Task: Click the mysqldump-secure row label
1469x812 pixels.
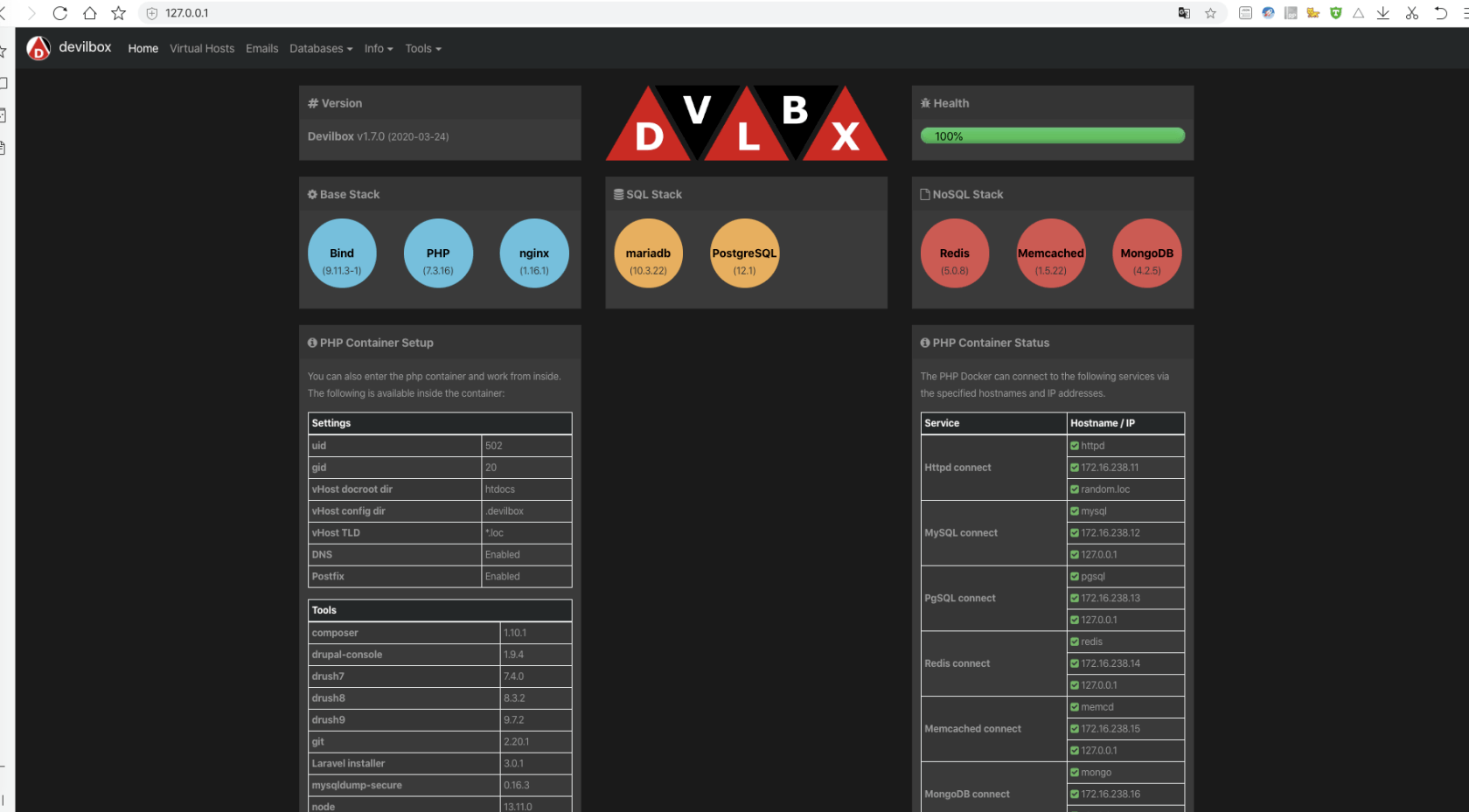Action: pos(357,786)
